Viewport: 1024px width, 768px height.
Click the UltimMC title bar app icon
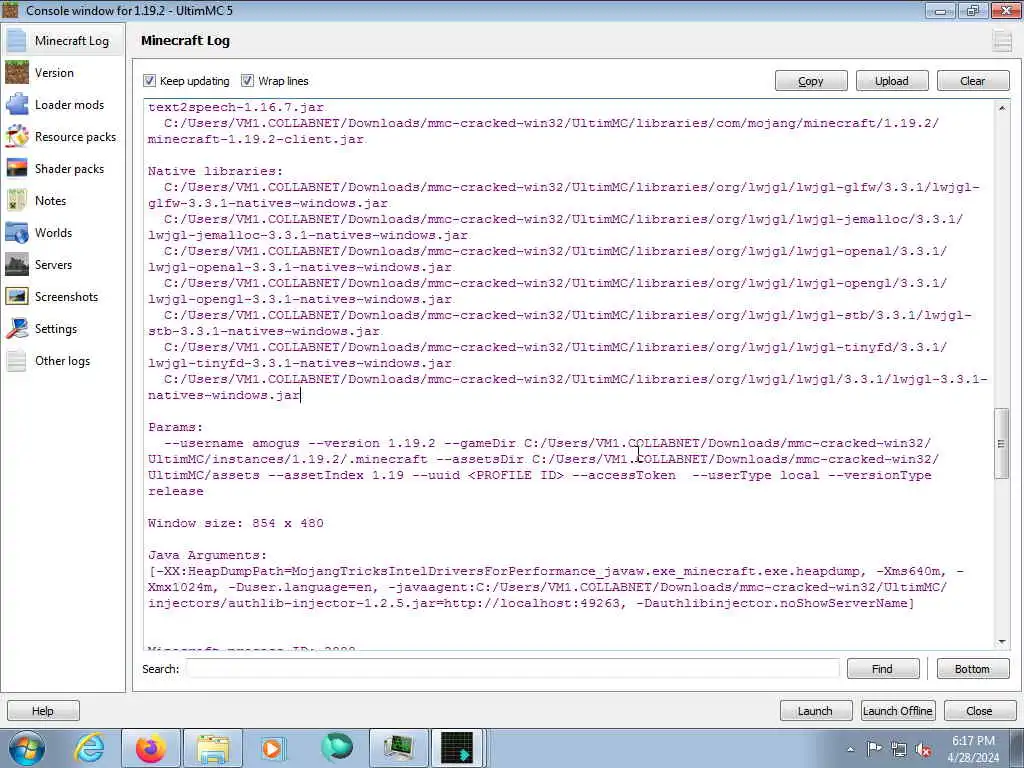point(10,10)
